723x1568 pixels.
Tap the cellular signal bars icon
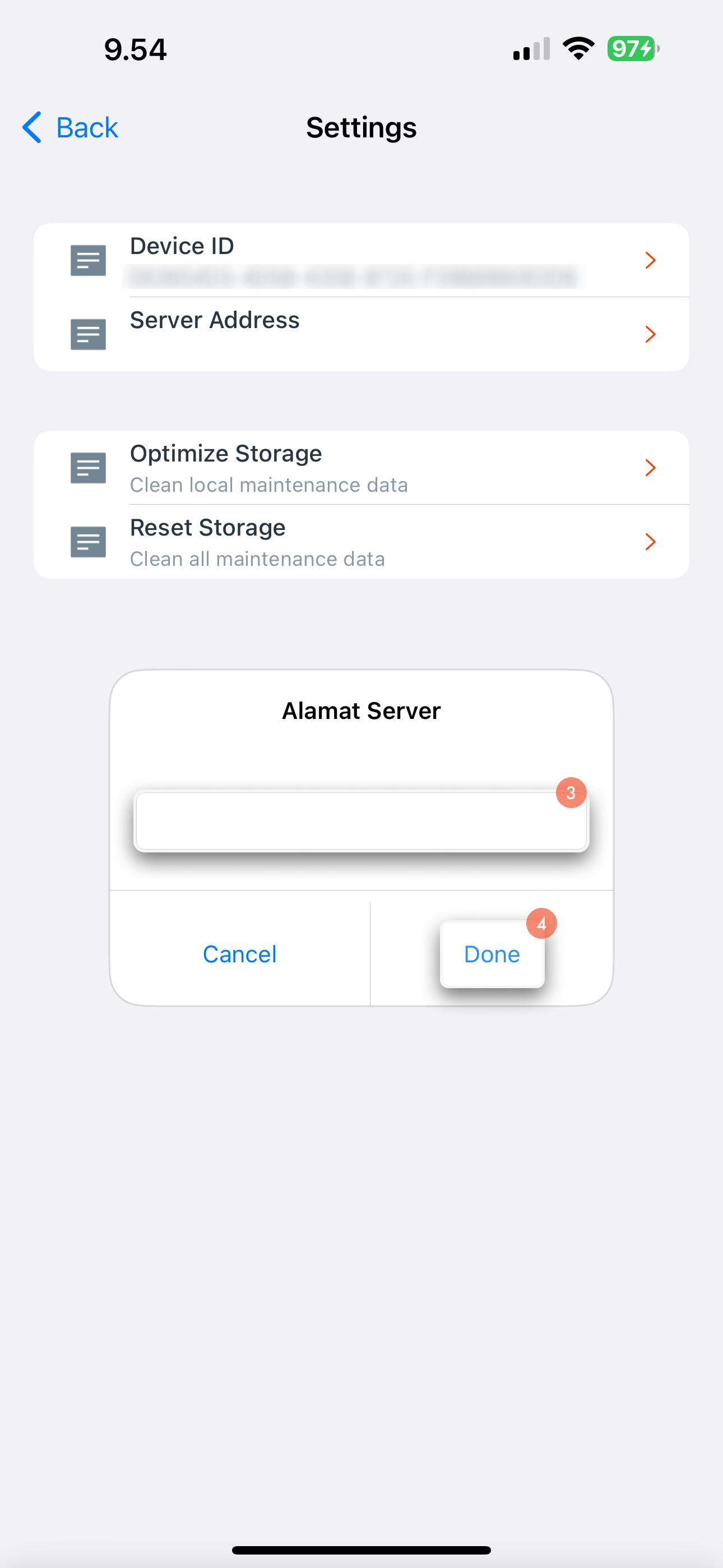tap(531, 49)
